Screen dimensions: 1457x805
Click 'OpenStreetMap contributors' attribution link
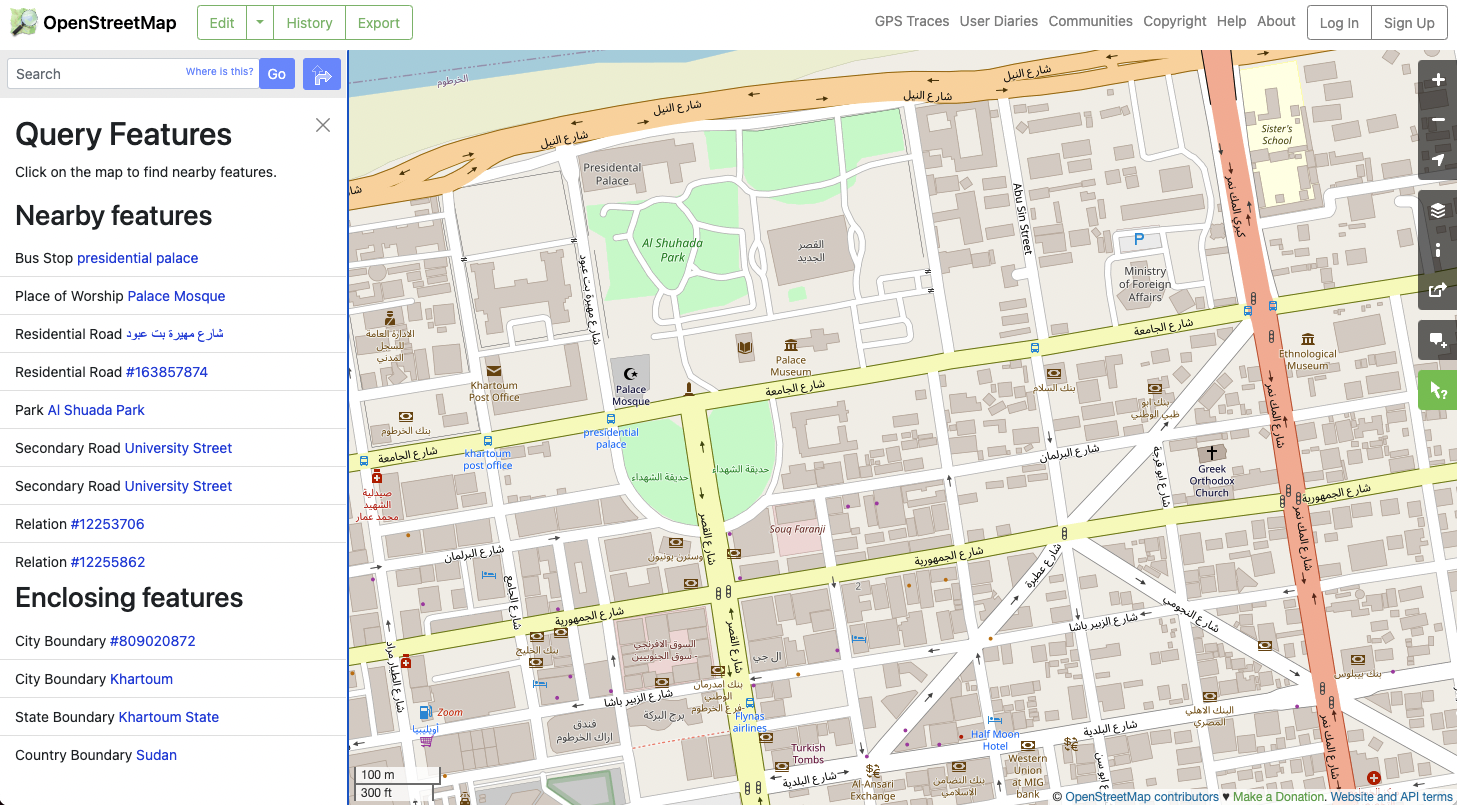click(x=1142, y=797)
